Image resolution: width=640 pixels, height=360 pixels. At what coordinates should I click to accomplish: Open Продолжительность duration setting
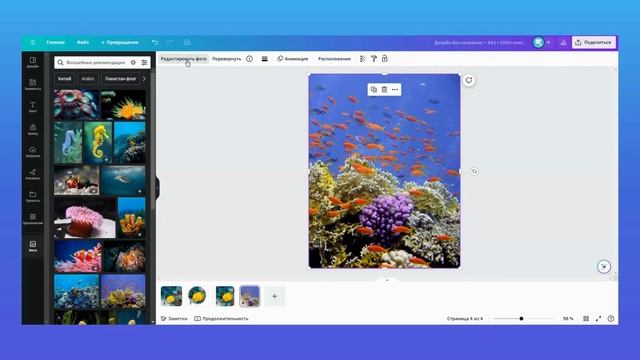click(221, 318)
